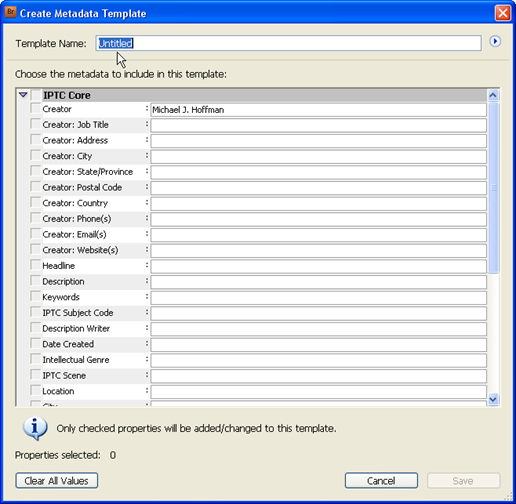Click the IPTC Core section header label
The image size is (516, 504).
[67, 95]
